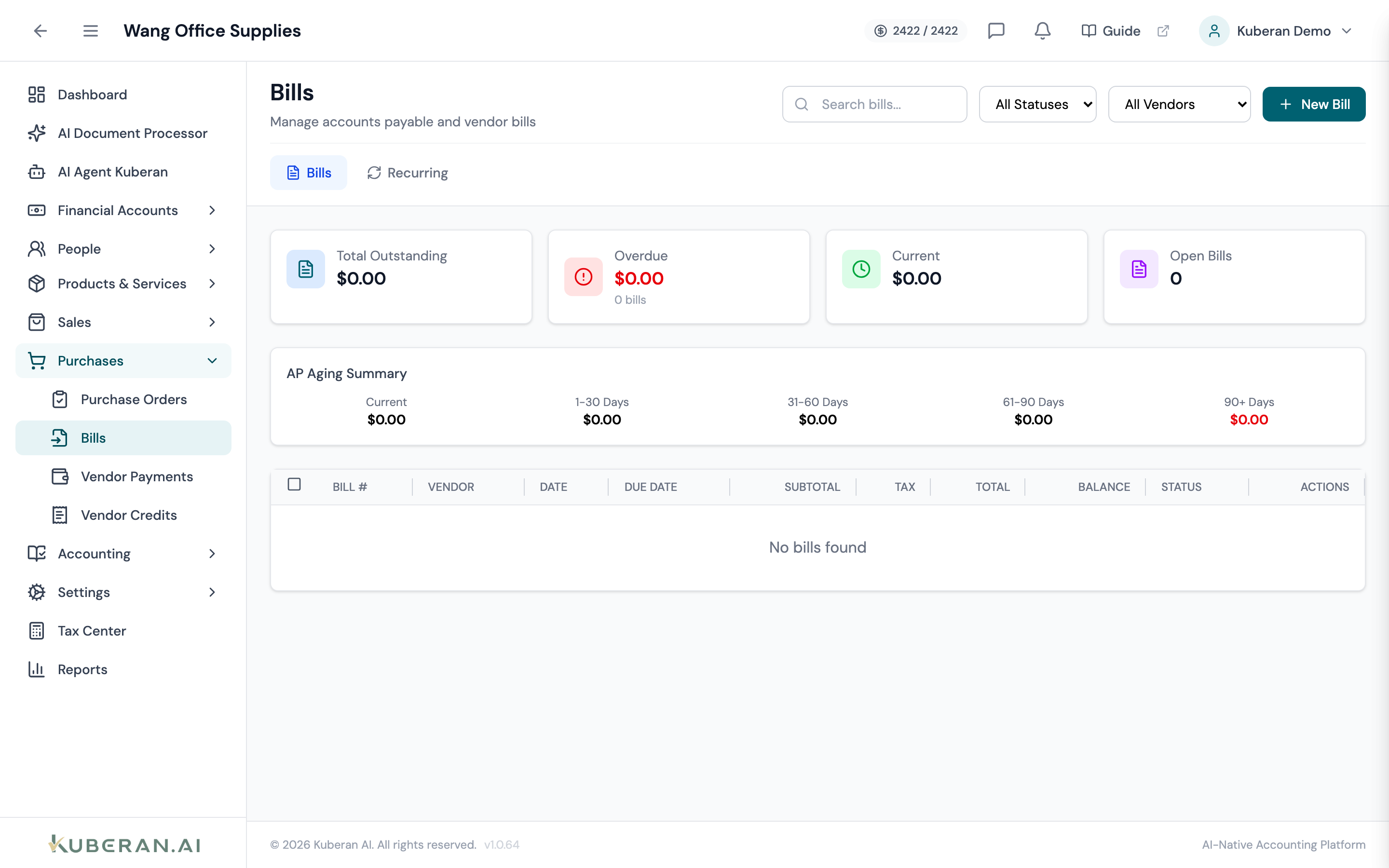
Task: Click the Tax Center calculator icon
Action: (x=37, y=630)
